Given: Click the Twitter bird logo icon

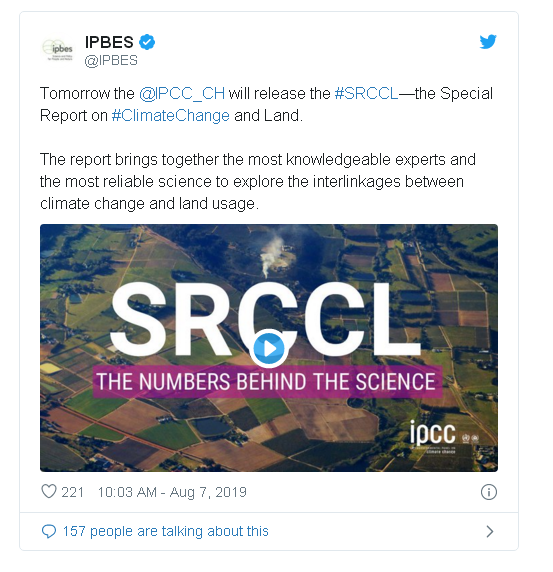Looking at the screenshot, I should click(488, 42).
